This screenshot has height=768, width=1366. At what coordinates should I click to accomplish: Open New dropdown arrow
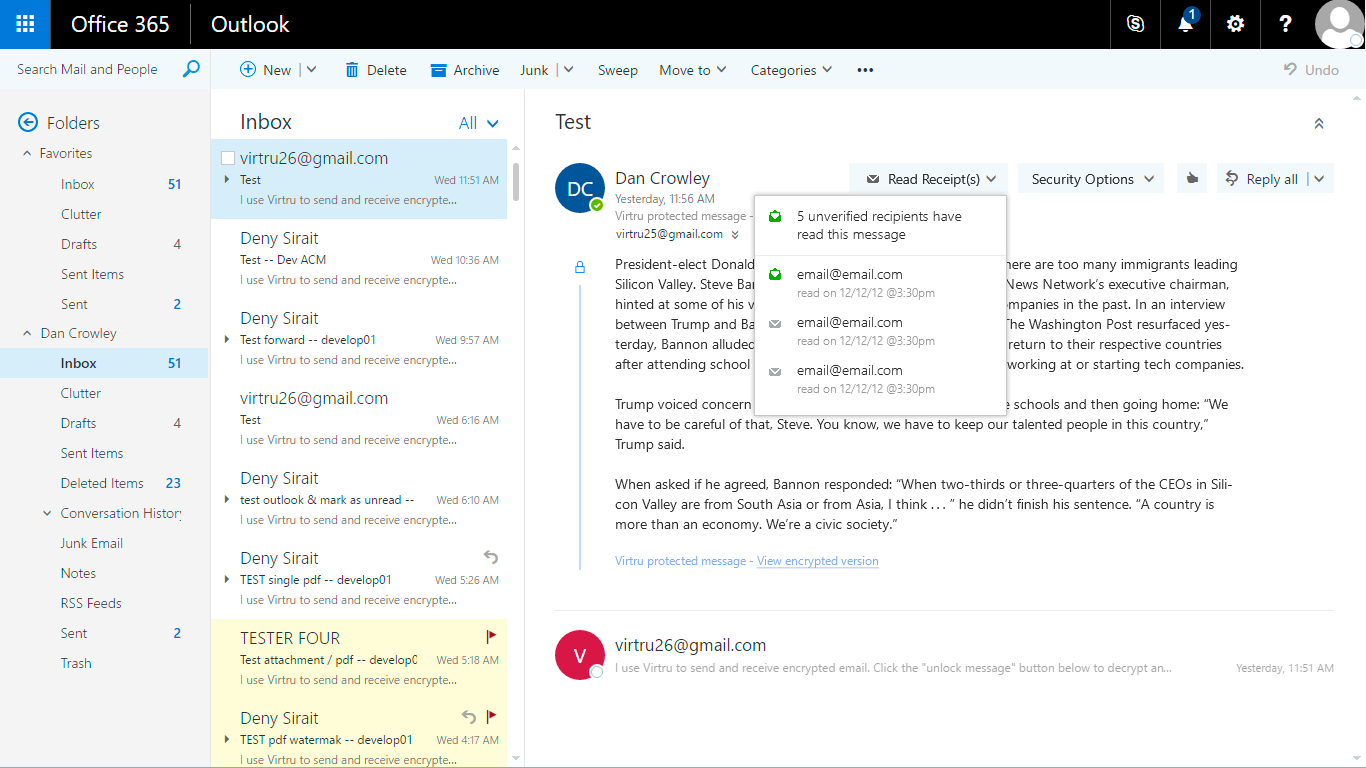coord(311,70)
